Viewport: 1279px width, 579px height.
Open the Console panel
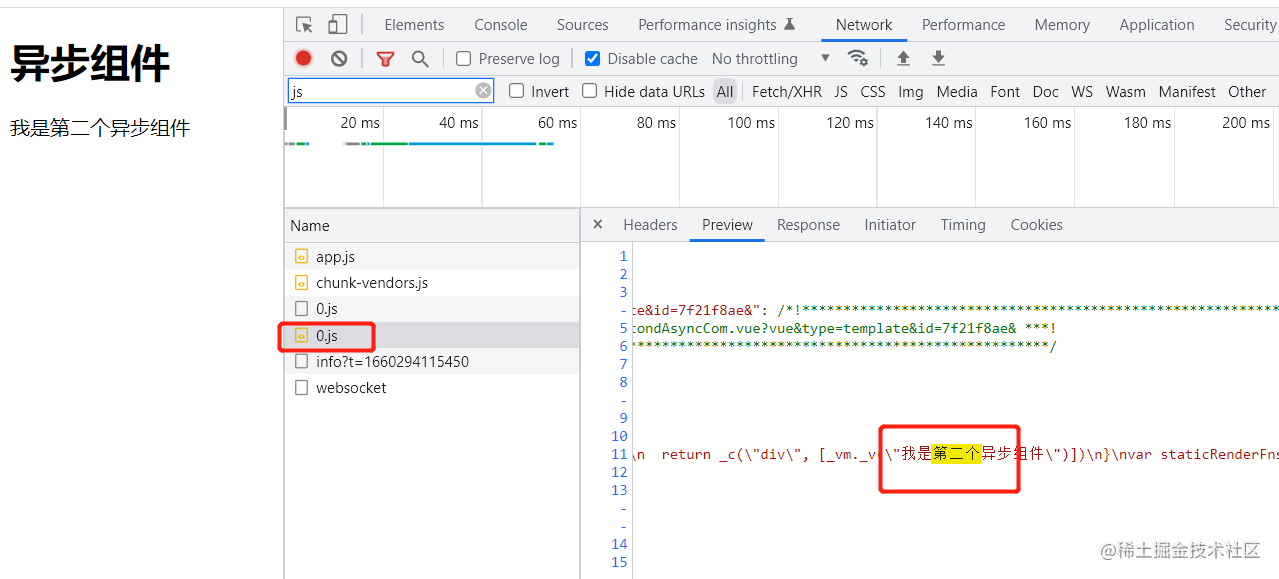501,25
